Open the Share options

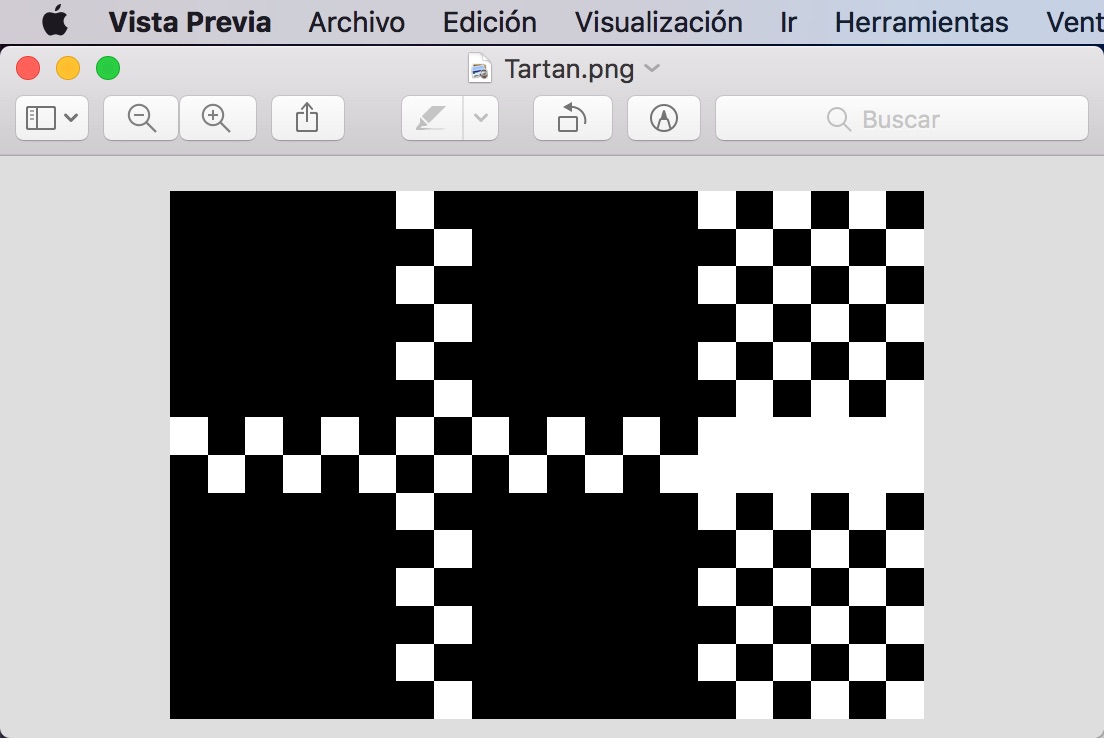[x=307, y=117]
